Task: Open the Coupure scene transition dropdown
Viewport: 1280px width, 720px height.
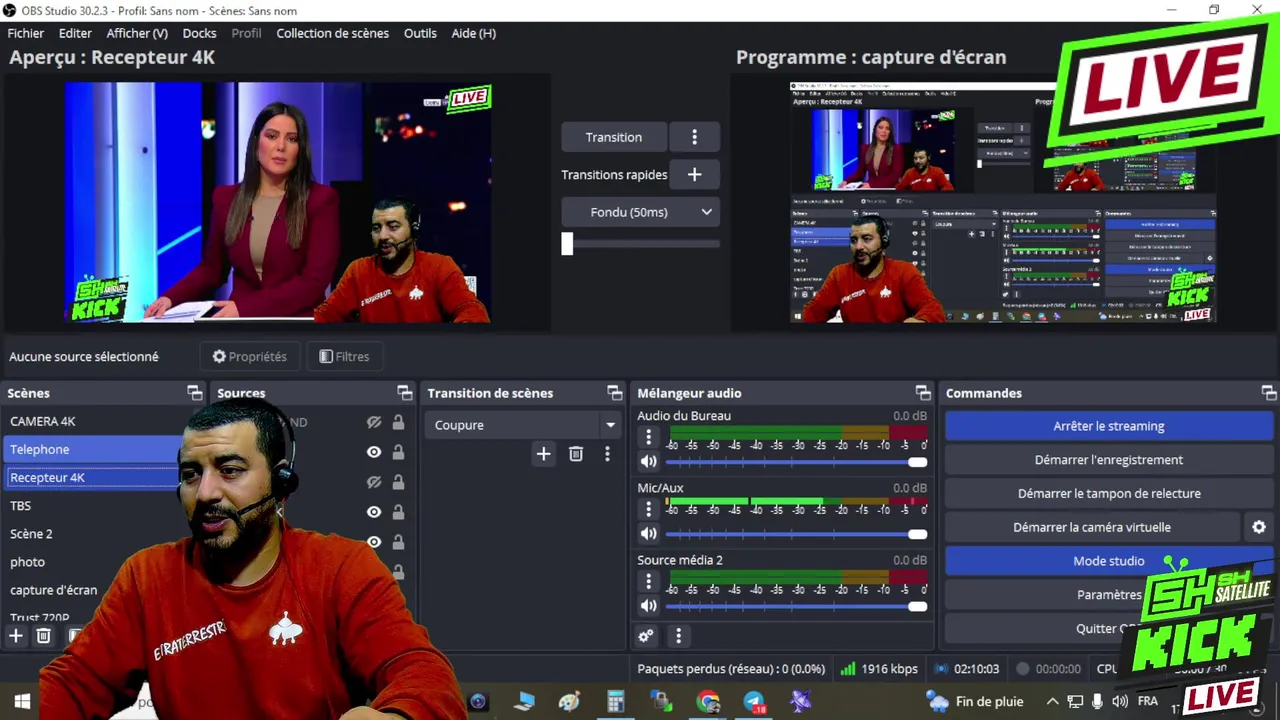Action: [522, 425]
